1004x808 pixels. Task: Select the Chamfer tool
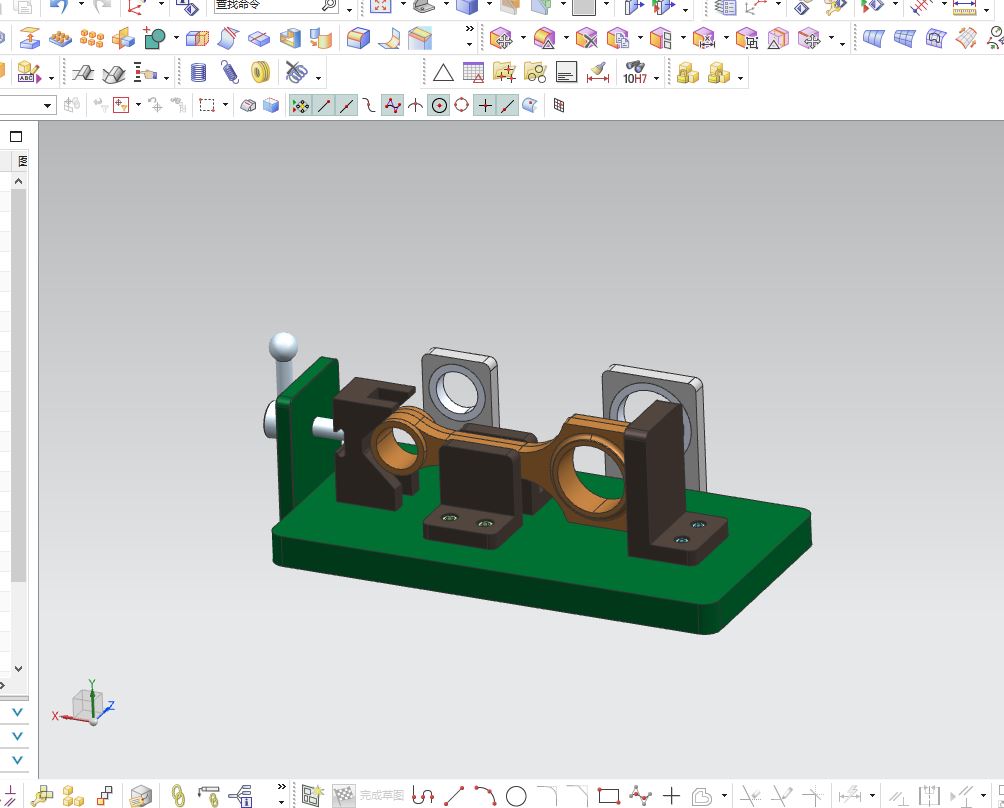coord(420,38)
